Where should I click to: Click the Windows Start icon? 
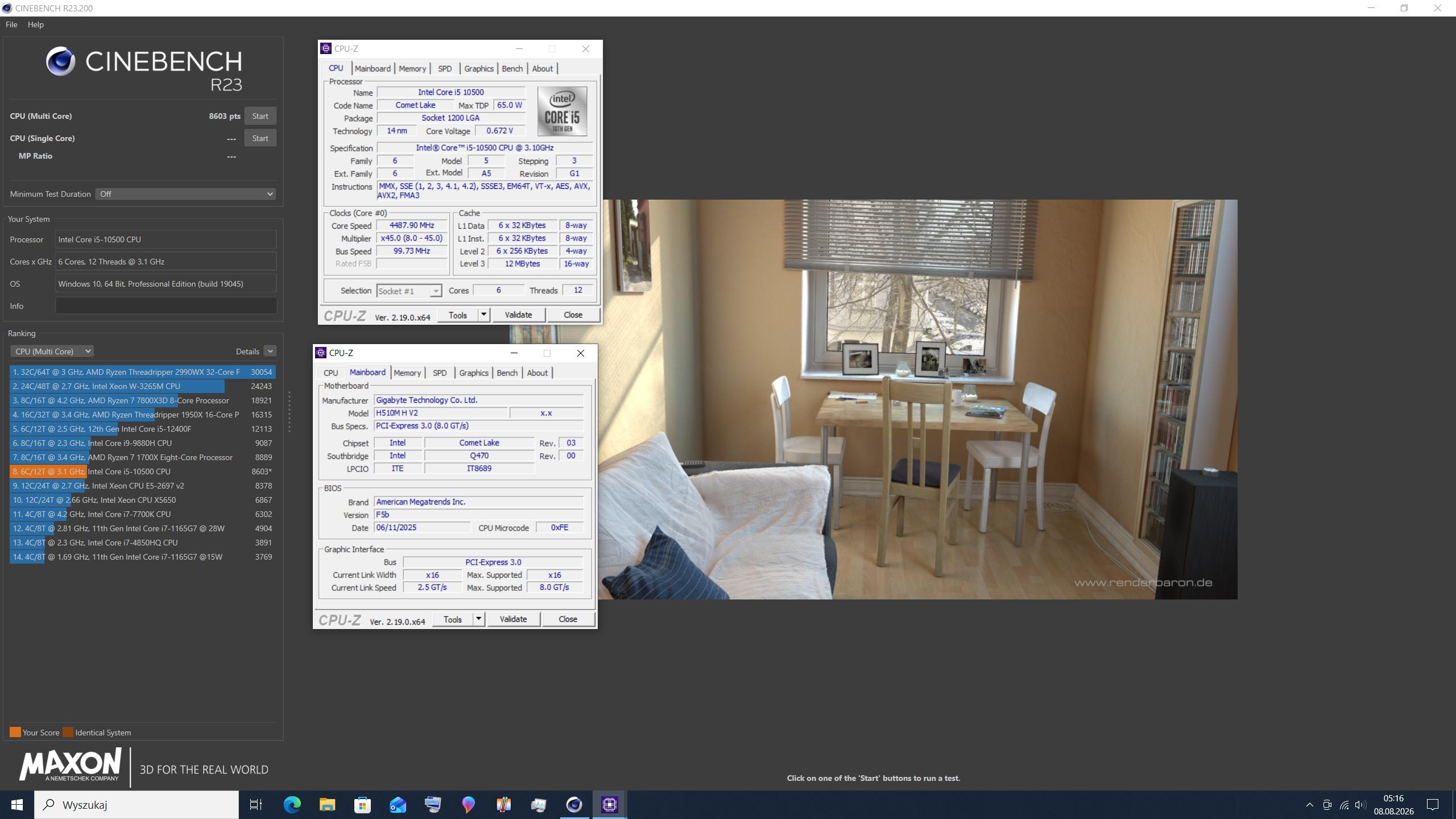pyautogui.click(x=16, y=805)
